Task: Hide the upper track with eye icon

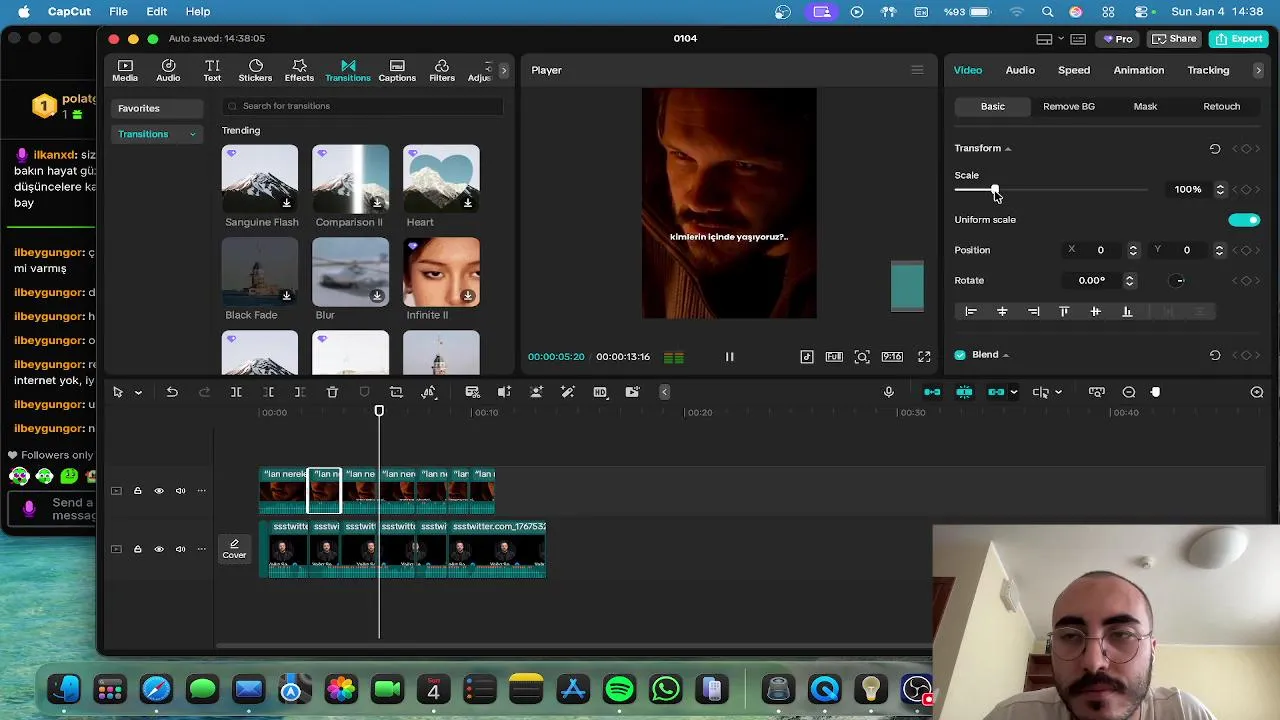Action: [159, 491]
